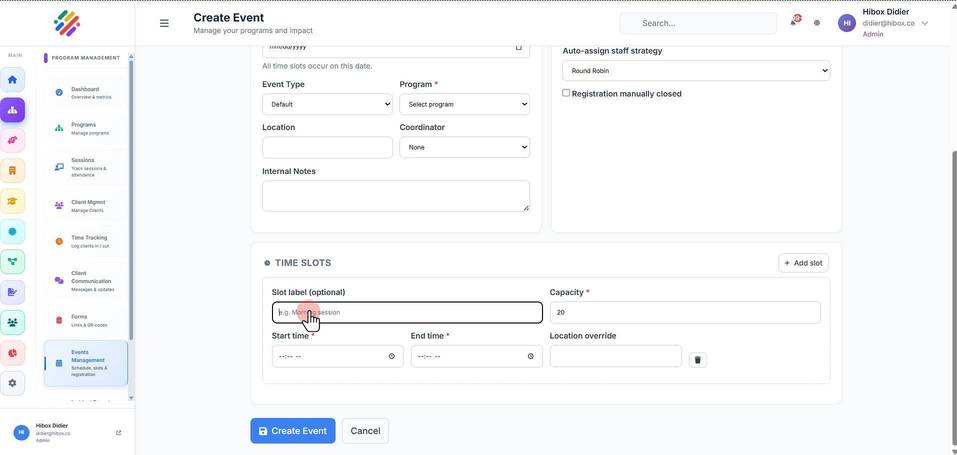Click the Internal Notes textarea
The image size is (957, 455).
[x=396, y=195]
